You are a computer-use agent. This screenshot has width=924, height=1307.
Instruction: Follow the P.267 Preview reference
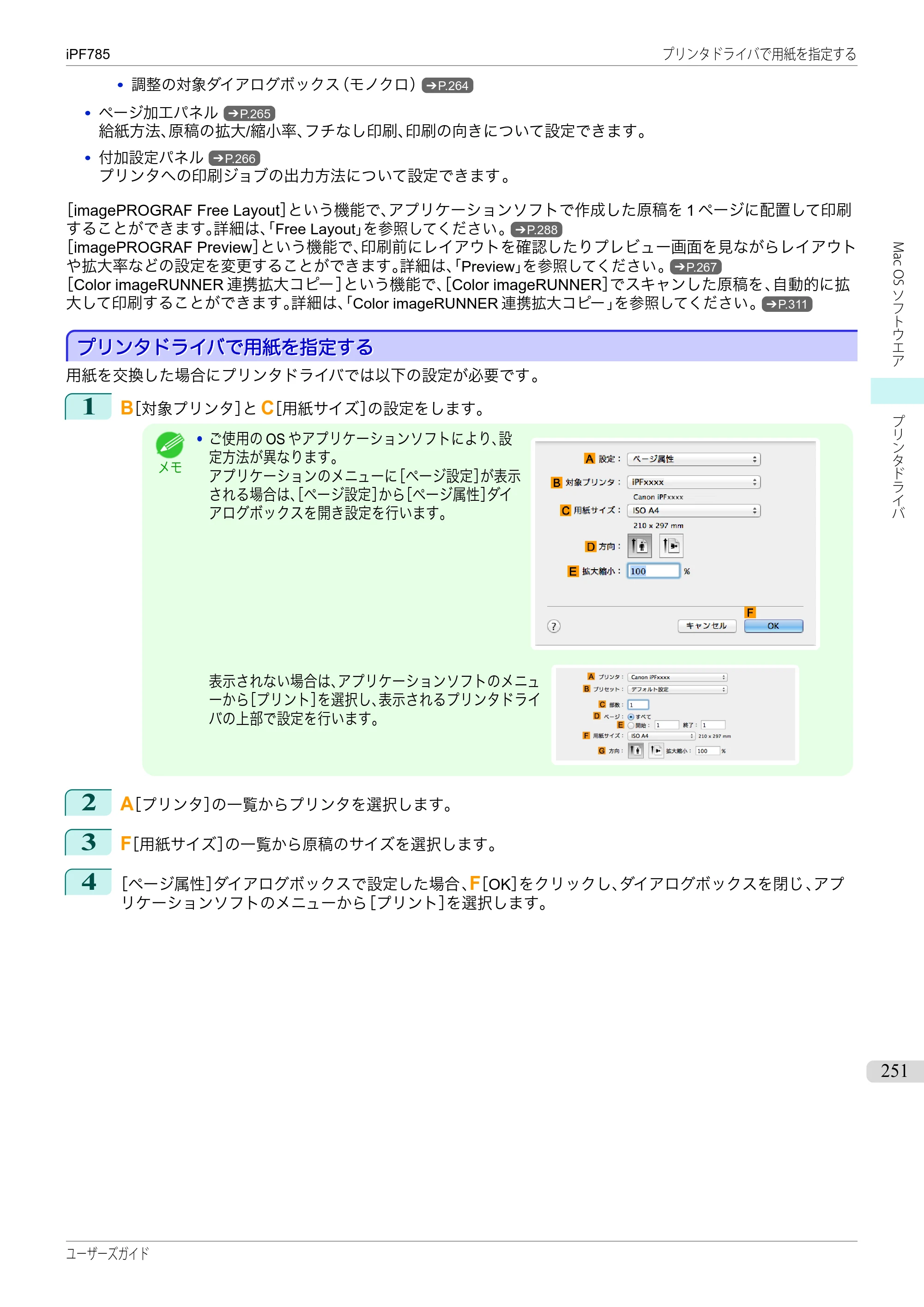click(696, 267)
